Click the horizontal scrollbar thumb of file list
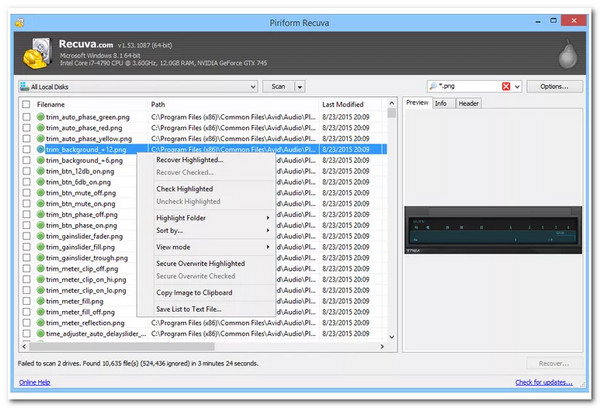 coord(122,347)
